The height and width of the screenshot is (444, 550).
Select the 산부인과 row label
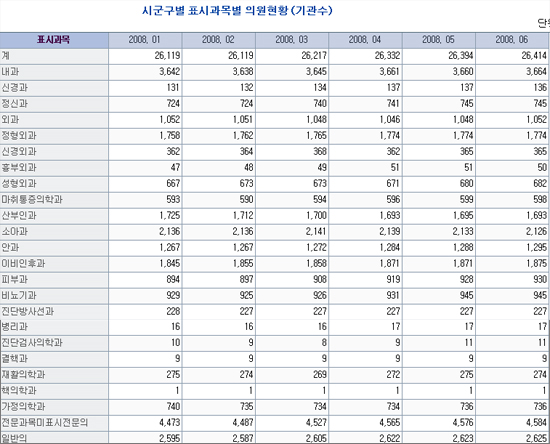[x=19, y=216]
